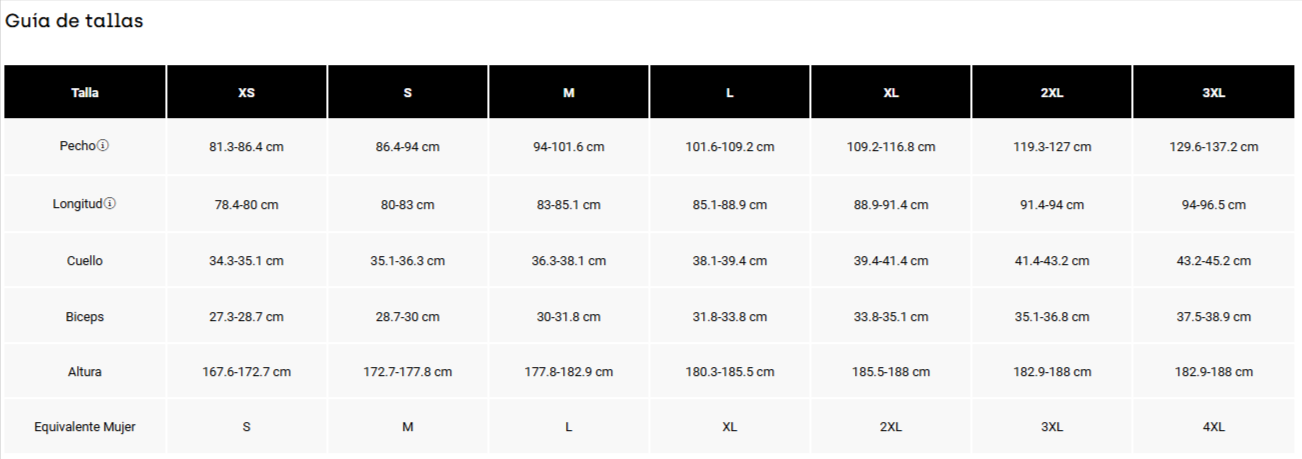The width and height of the screenshot is (1302, 459).
Task: Click the info icon next to Pecho
Action: 103,146
